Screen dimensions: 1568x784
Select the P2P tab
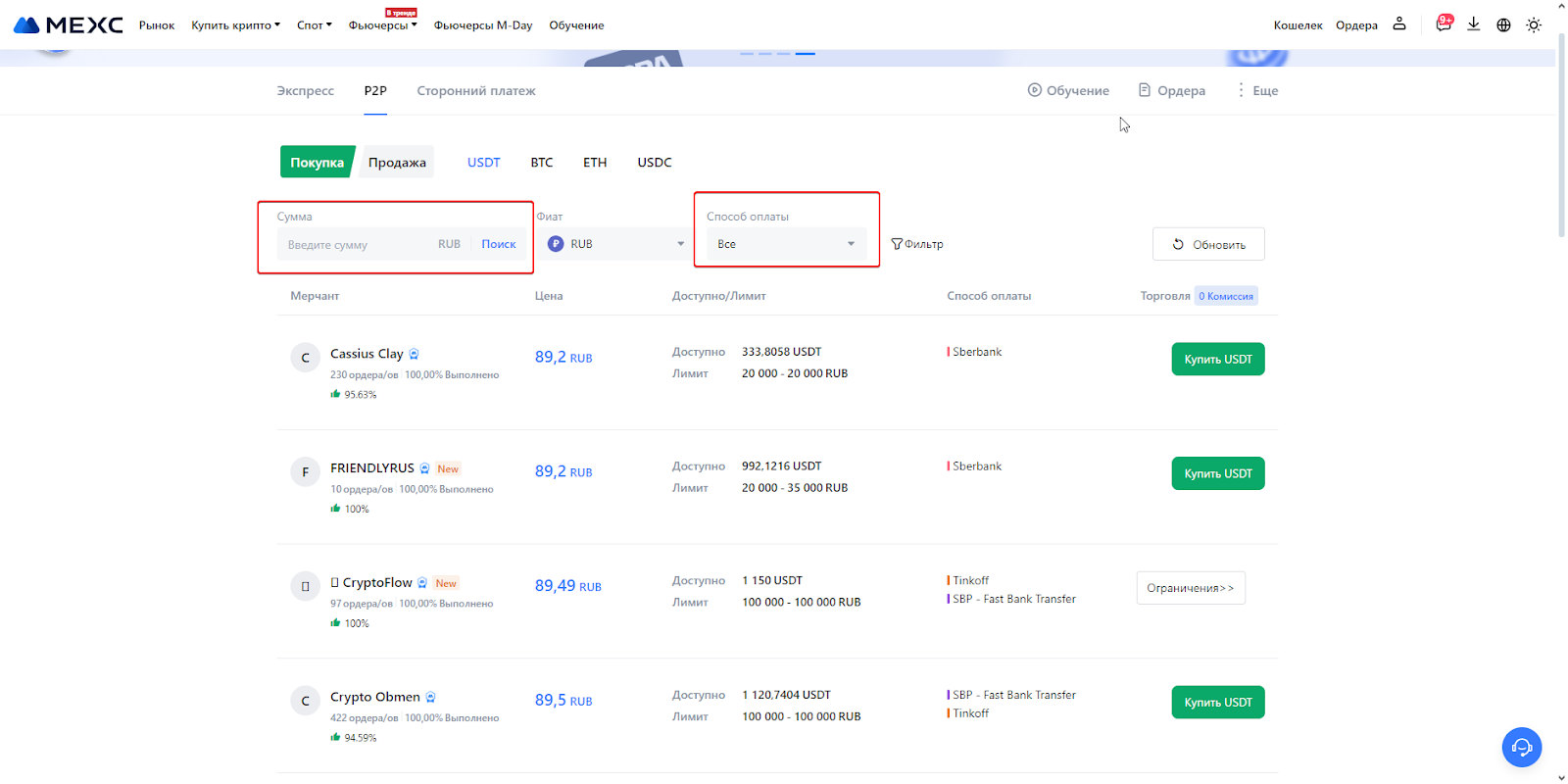click(375, 90)
